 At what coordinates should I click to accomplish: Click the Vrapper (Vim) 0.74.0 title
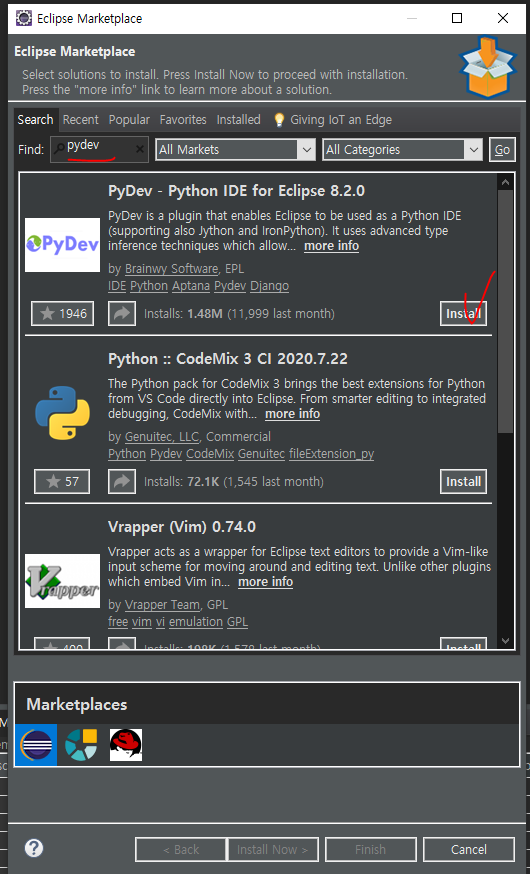(182, 526)
